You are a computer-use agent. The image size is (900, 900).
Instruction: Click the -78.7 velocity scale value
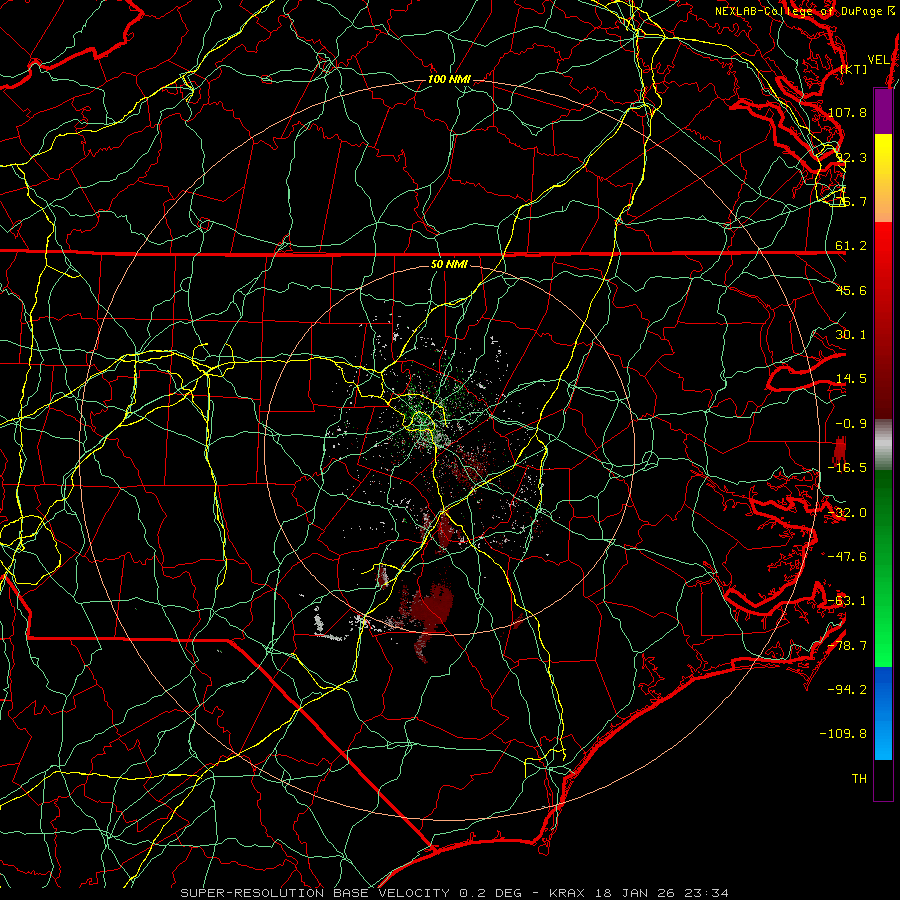(x=847, y=646)
